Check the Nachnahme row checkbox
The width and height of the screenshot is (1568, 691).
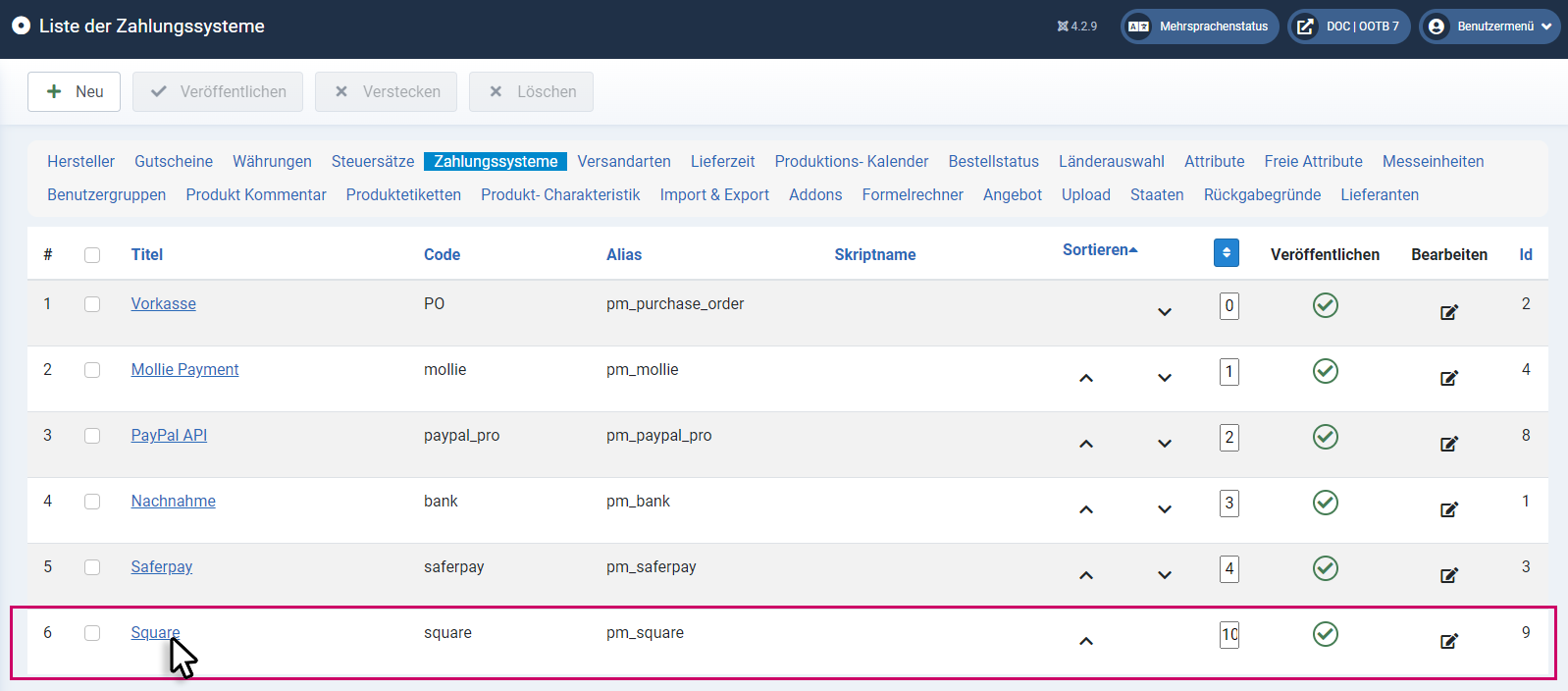coord(92,502)
